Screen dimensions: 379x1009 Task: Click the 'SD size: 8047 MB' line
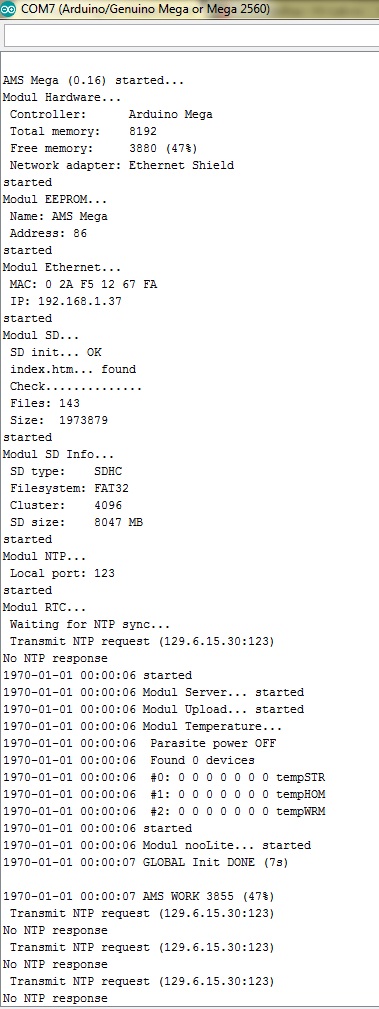click(77, 523)
